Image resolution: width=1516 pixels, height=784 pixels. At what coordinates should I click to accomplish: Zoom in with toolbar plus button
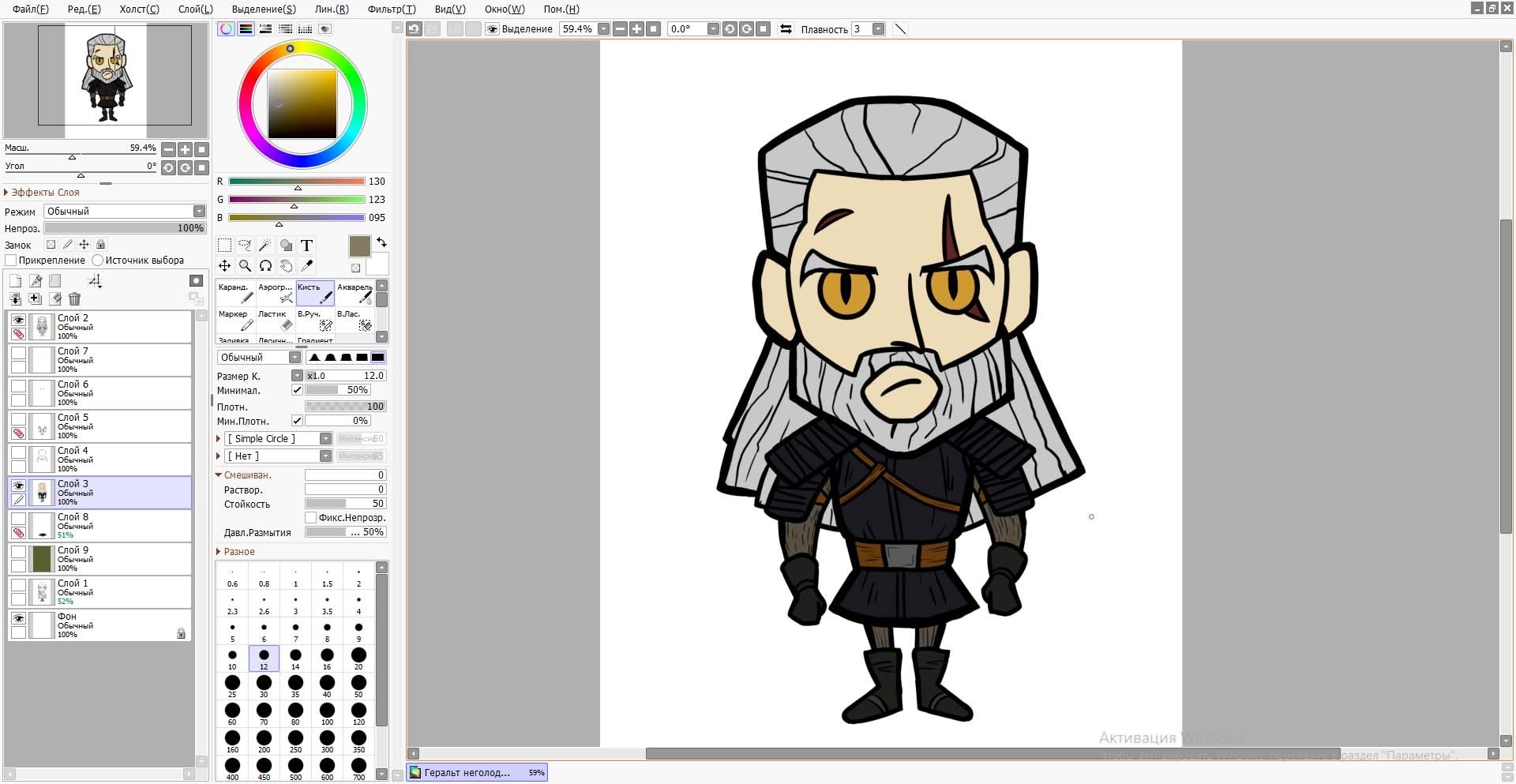(x=636, y=29)
